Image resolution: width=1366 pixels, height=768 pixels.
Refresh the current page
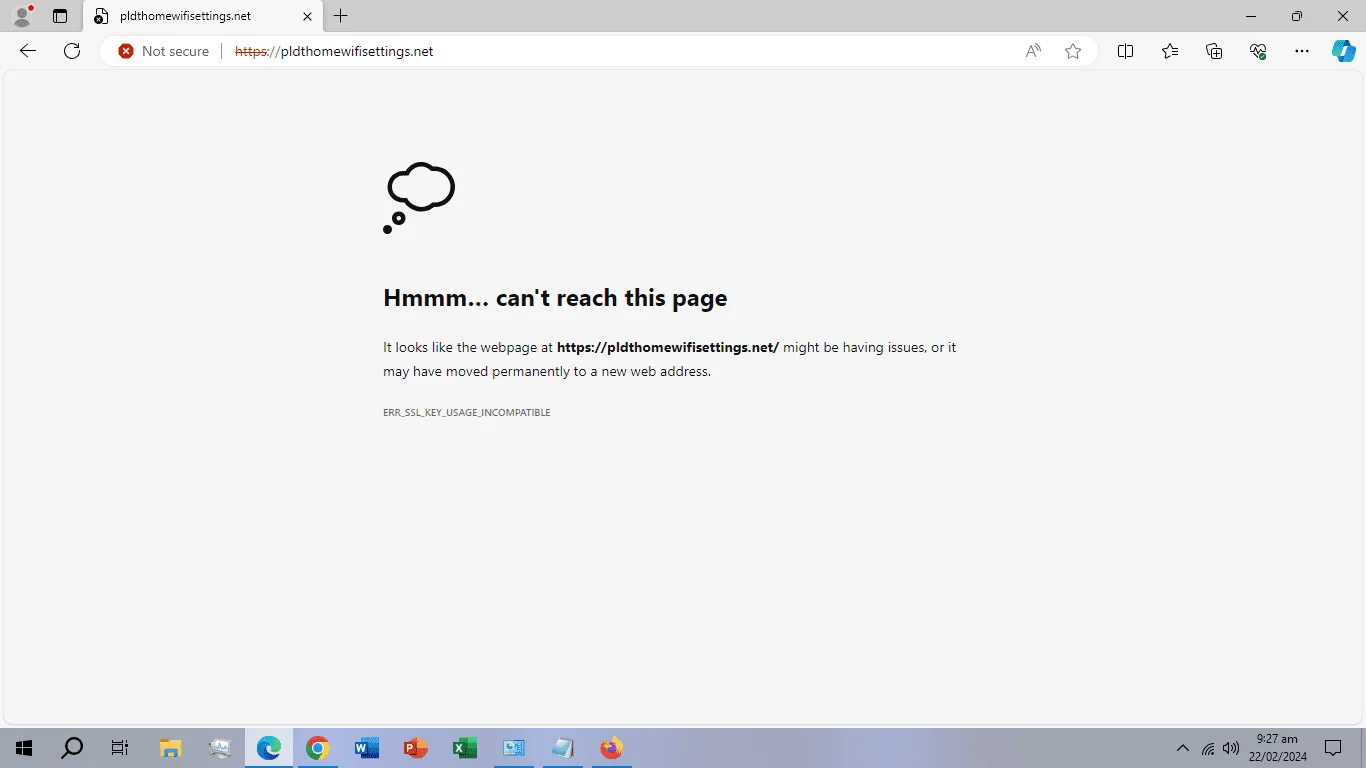click(72, 51)
